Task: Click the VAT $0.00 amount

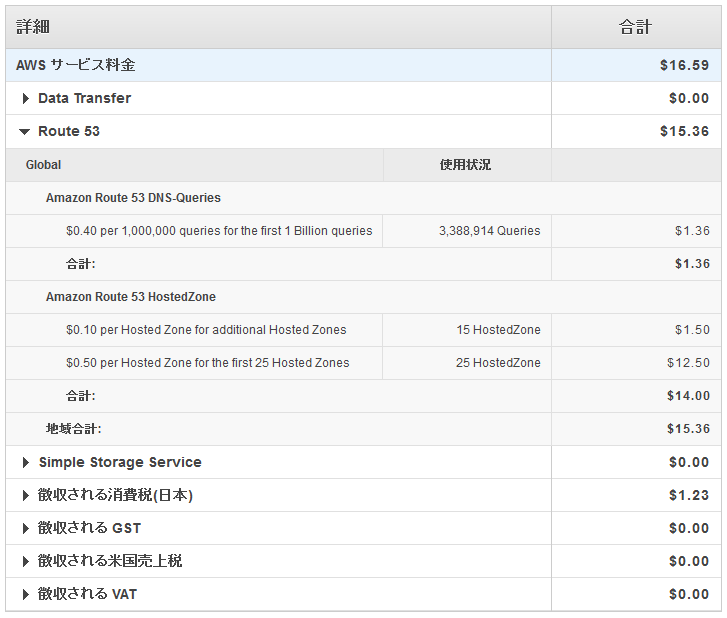Action: (x=689, y=594)
